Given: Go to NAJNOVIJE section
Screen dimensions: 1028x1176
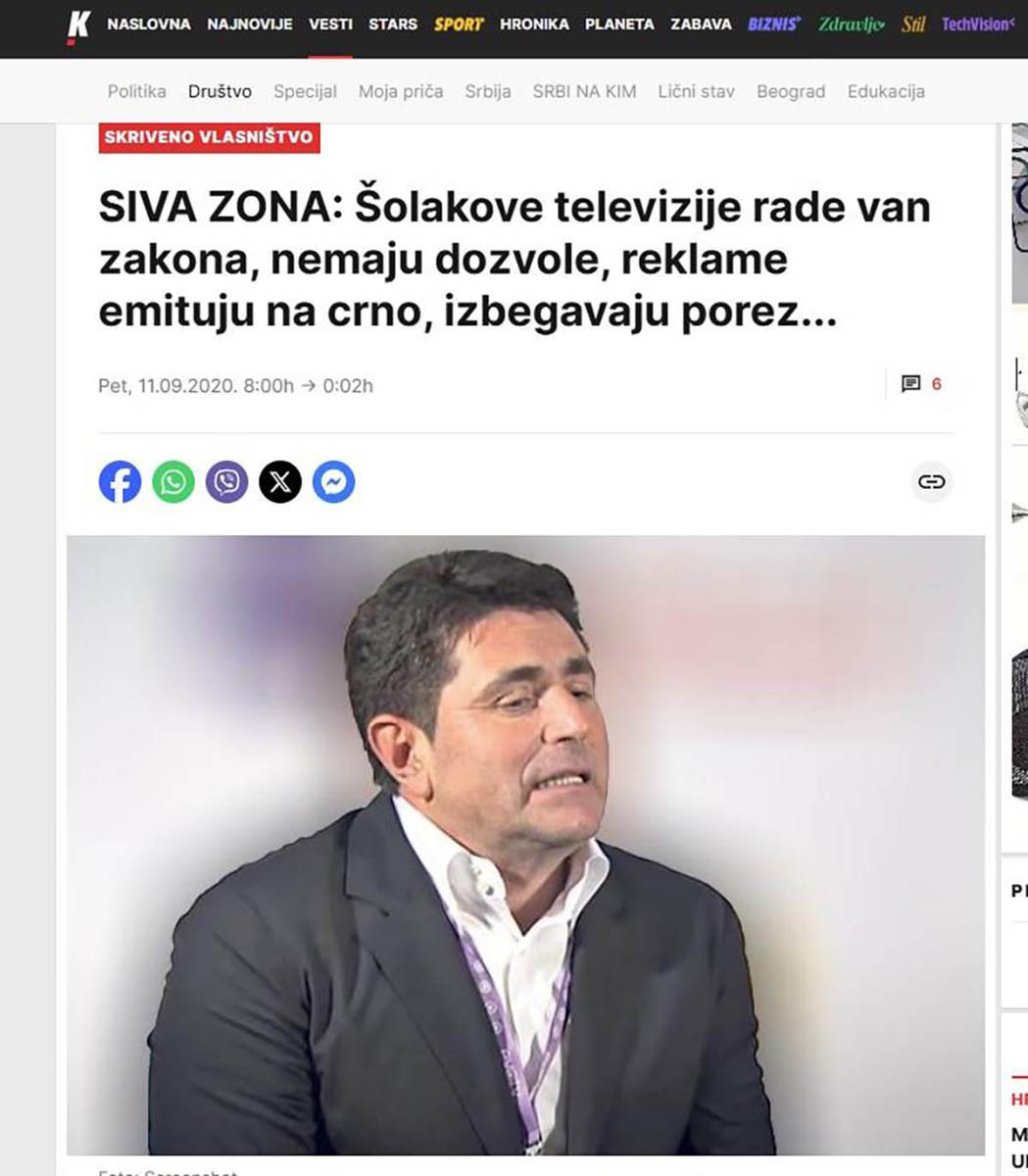Looking at the screenshot, I should click(x=250, y=24).
